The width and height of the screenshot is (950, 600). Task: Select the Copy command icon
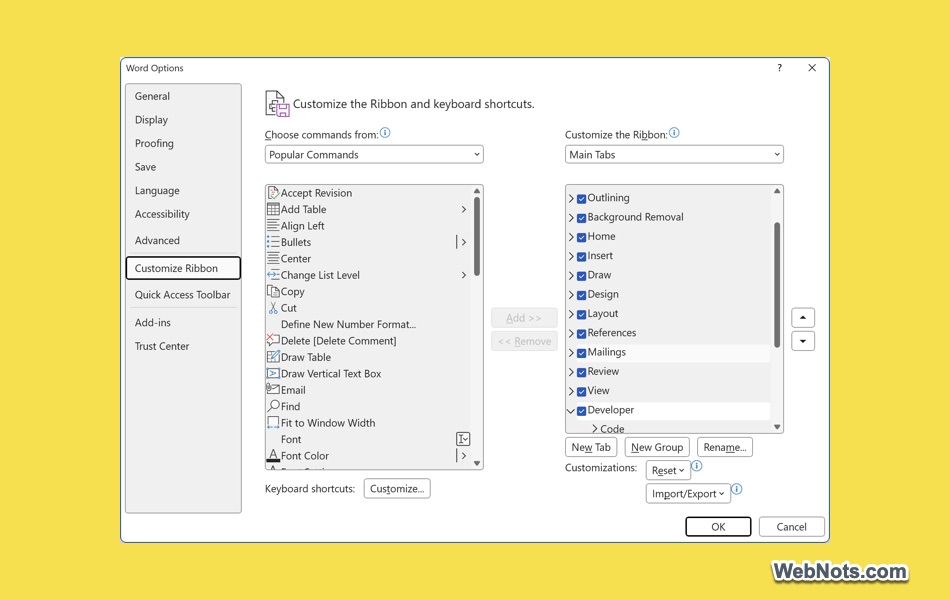click(273, 291)
